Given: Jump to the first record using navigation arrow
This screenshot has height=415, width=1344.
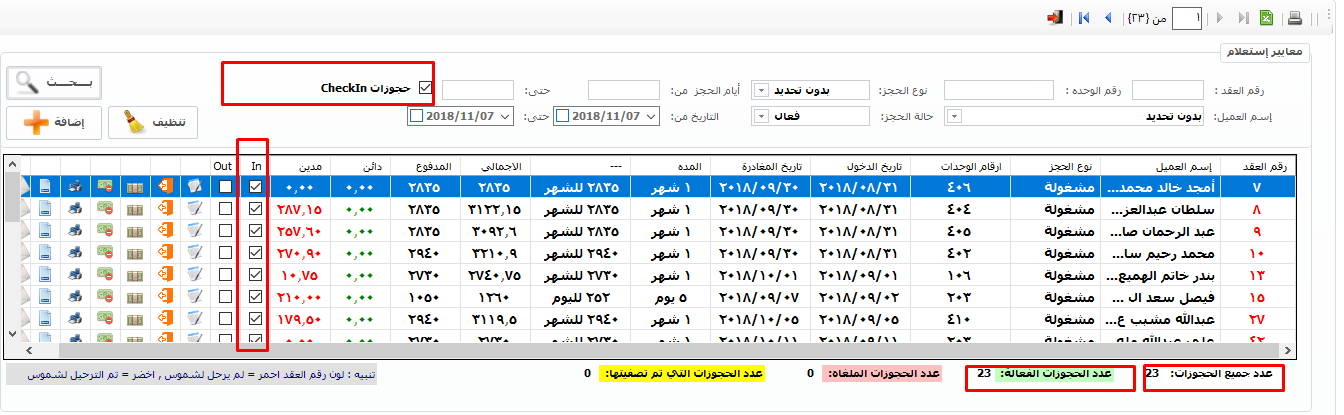Looking at the screenshot, I should [x=1084, y=18].
